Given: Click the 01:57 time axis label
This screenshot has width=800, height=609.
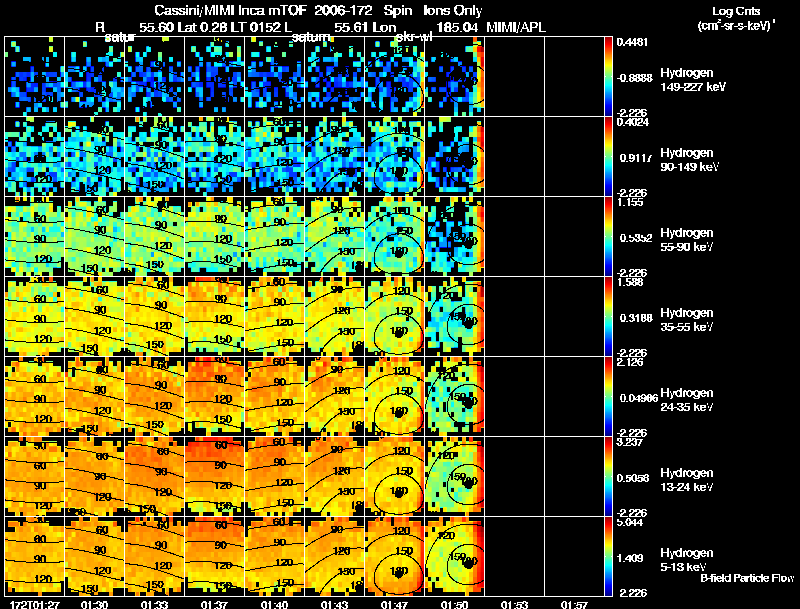Looking at the screenshot, I should [x=574, y=605].
